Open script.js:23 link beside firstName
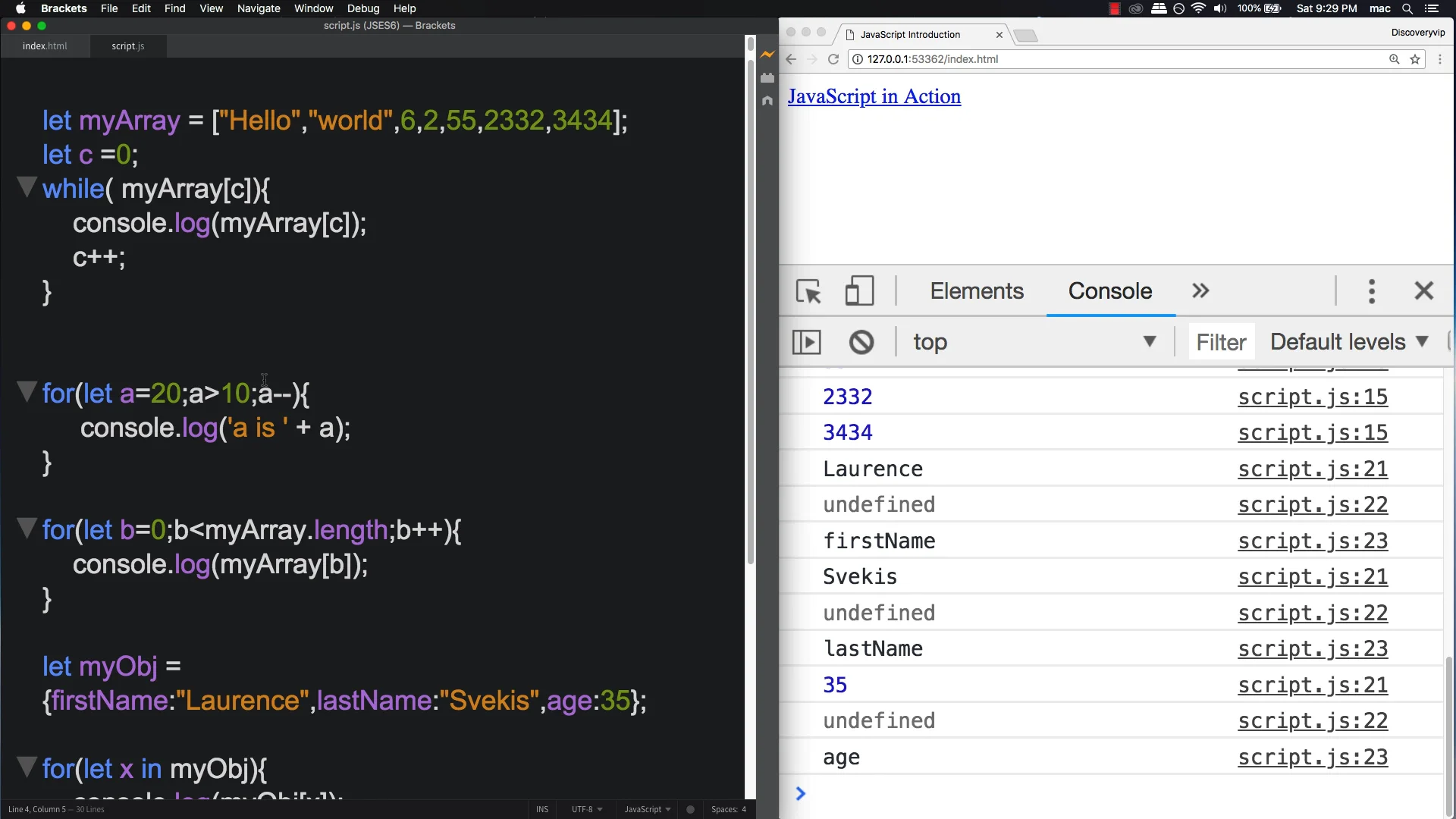The height and width of the screenshot is (819, 1456). point(1313,541)
